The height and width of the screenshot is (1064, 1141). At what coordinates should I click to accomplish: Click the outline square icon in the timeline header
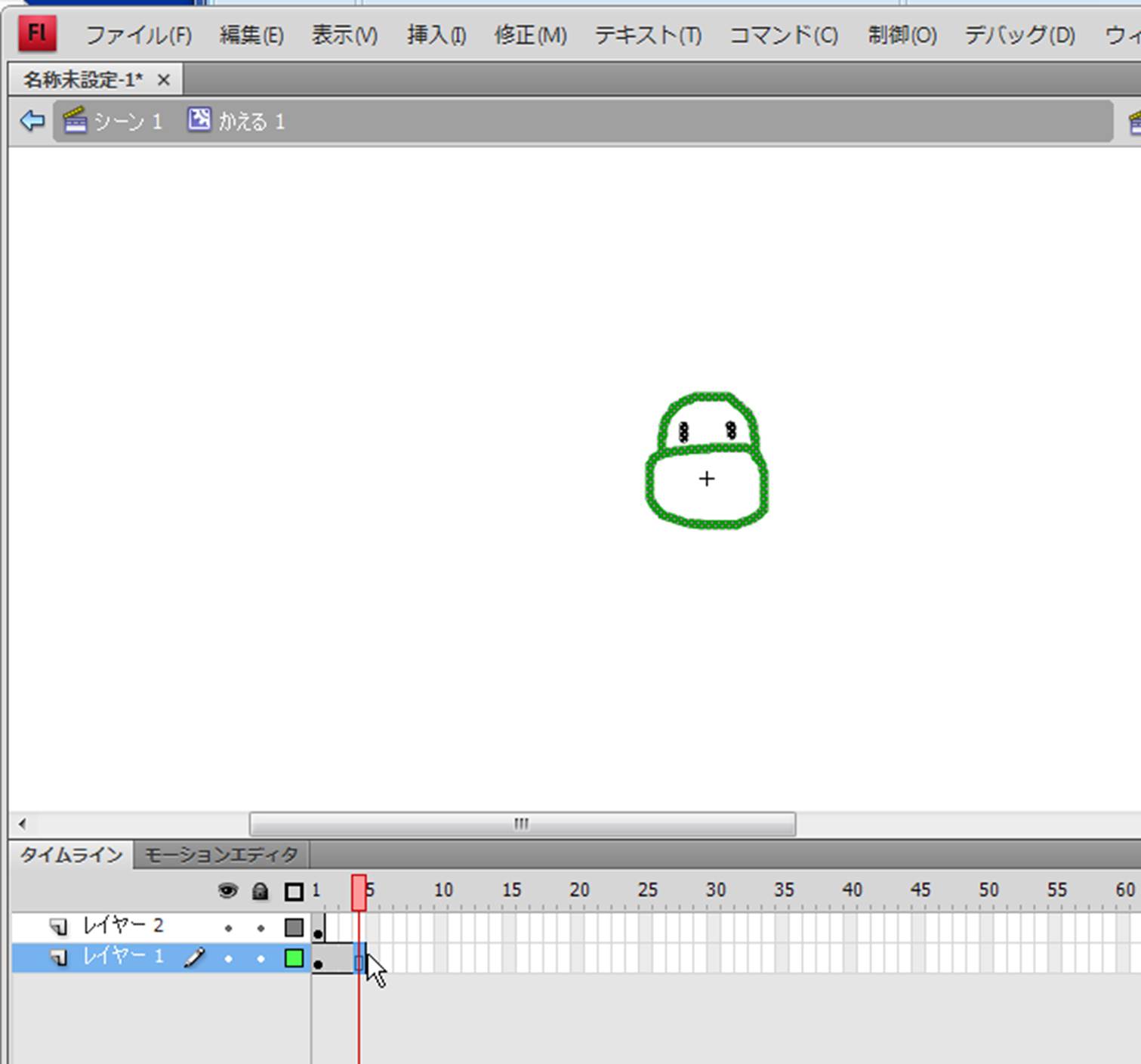[294, 892]
